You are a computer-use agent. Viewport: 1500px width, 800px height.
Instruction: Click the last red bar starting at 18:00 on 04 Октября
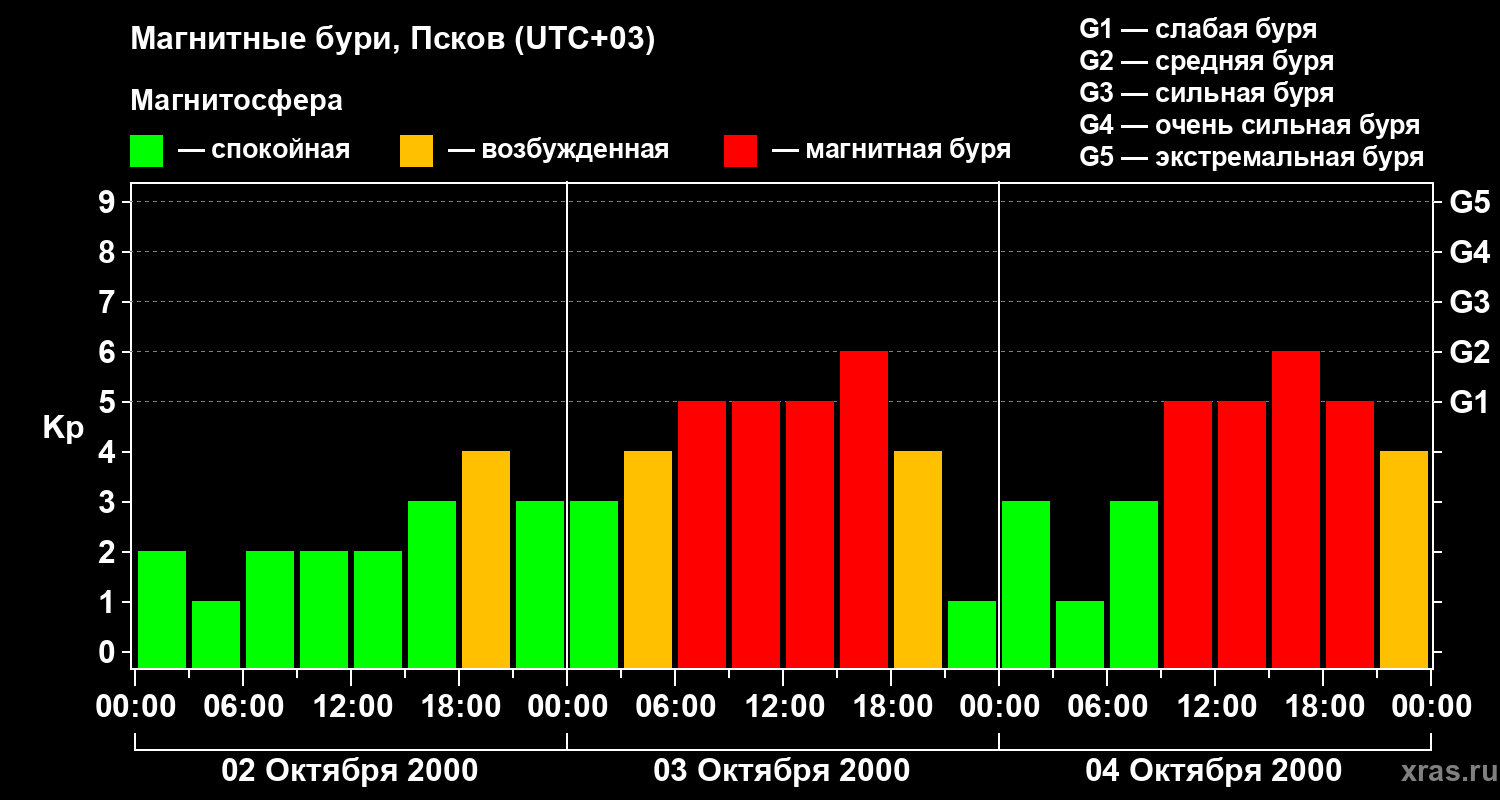(x=1350, y=534)
